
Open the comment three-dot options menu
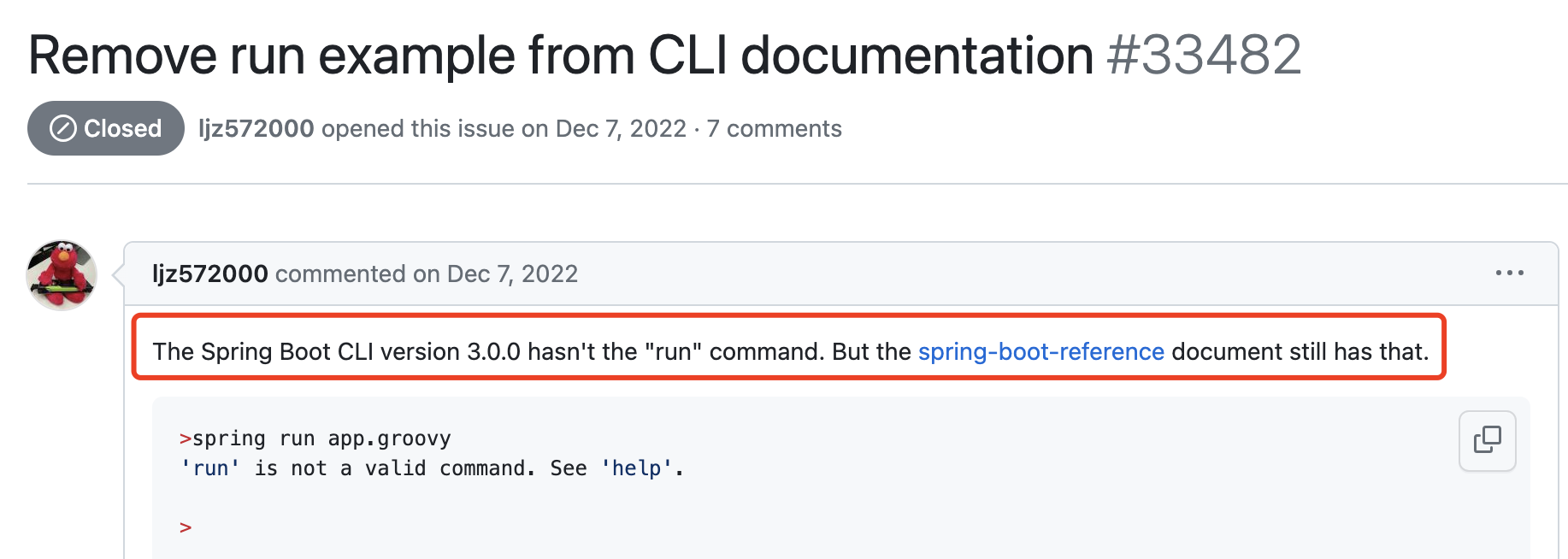coord(1509,273)
